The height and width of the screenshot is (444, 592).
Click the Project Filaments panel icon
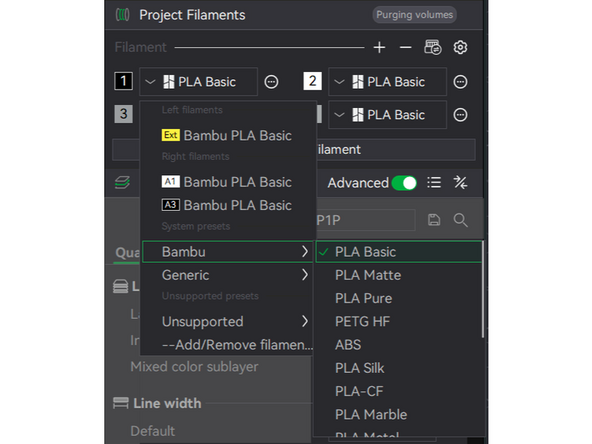pos(122,15)
